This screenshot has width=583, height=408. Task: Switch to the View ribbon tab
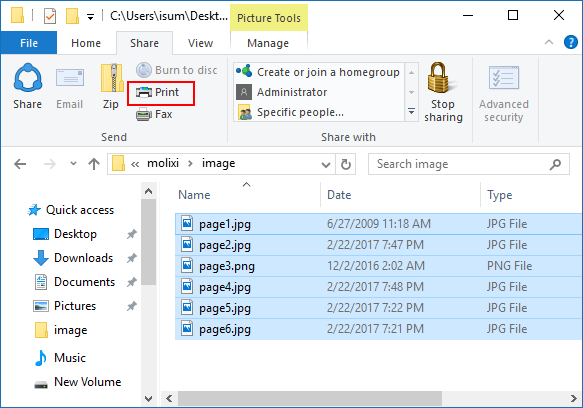coord(200,43)
